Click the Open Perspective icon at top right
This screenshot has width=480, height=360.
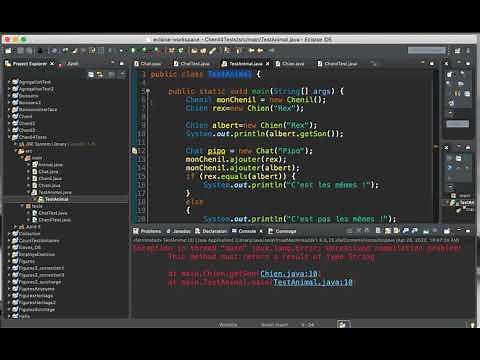(457, 51)
